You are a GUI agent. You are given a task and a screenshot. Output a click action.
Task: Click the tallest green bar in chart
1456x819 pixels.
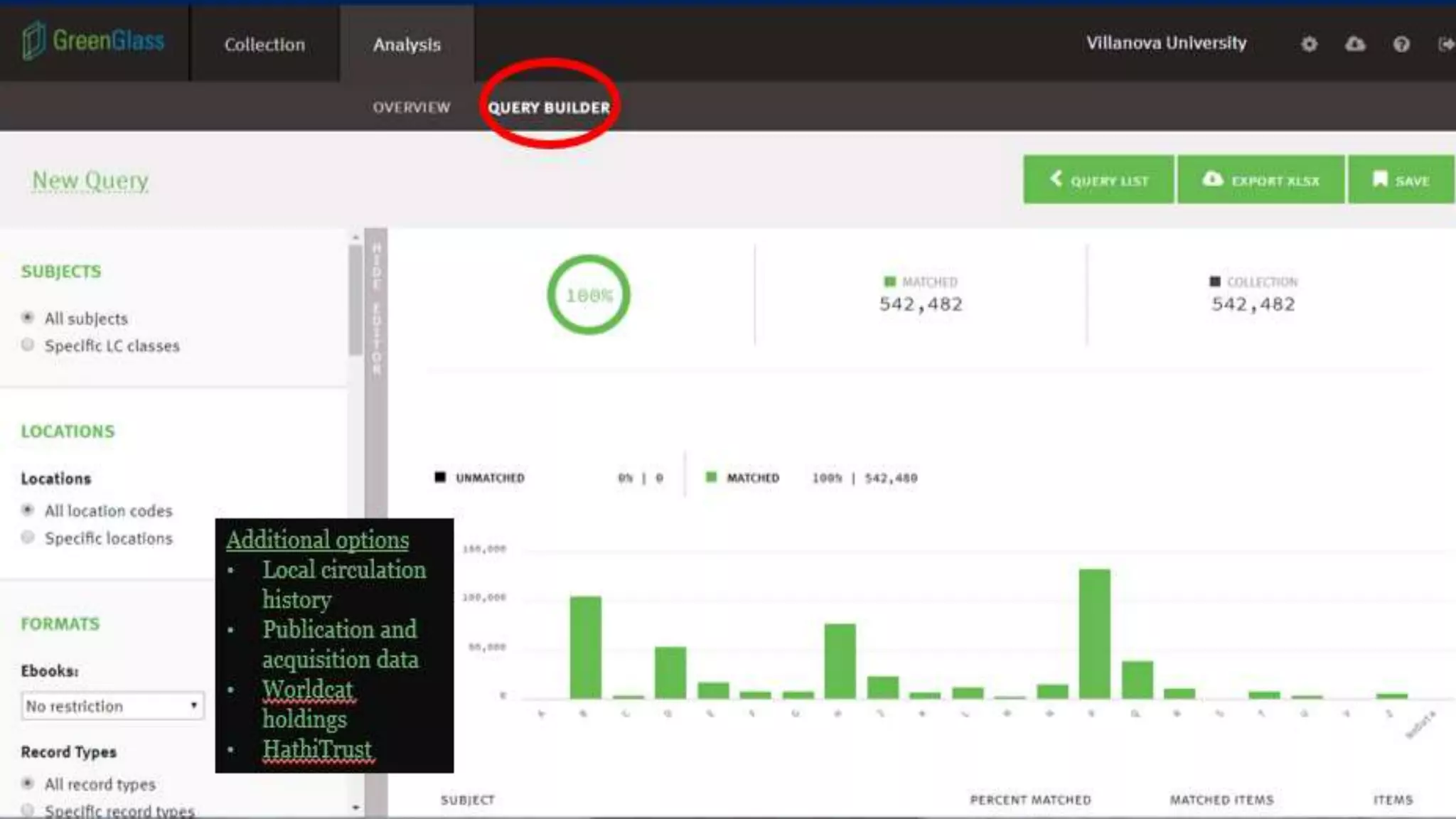[x=1094, y=633]
